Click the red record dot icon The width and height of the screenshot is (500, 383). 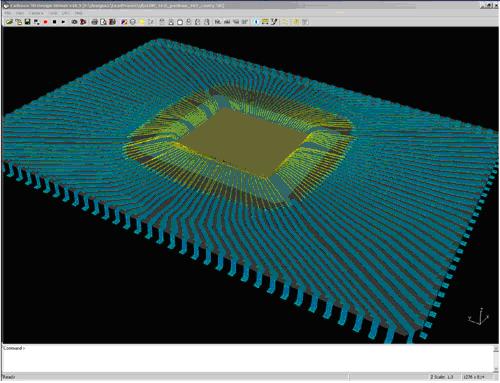(45, 22)
